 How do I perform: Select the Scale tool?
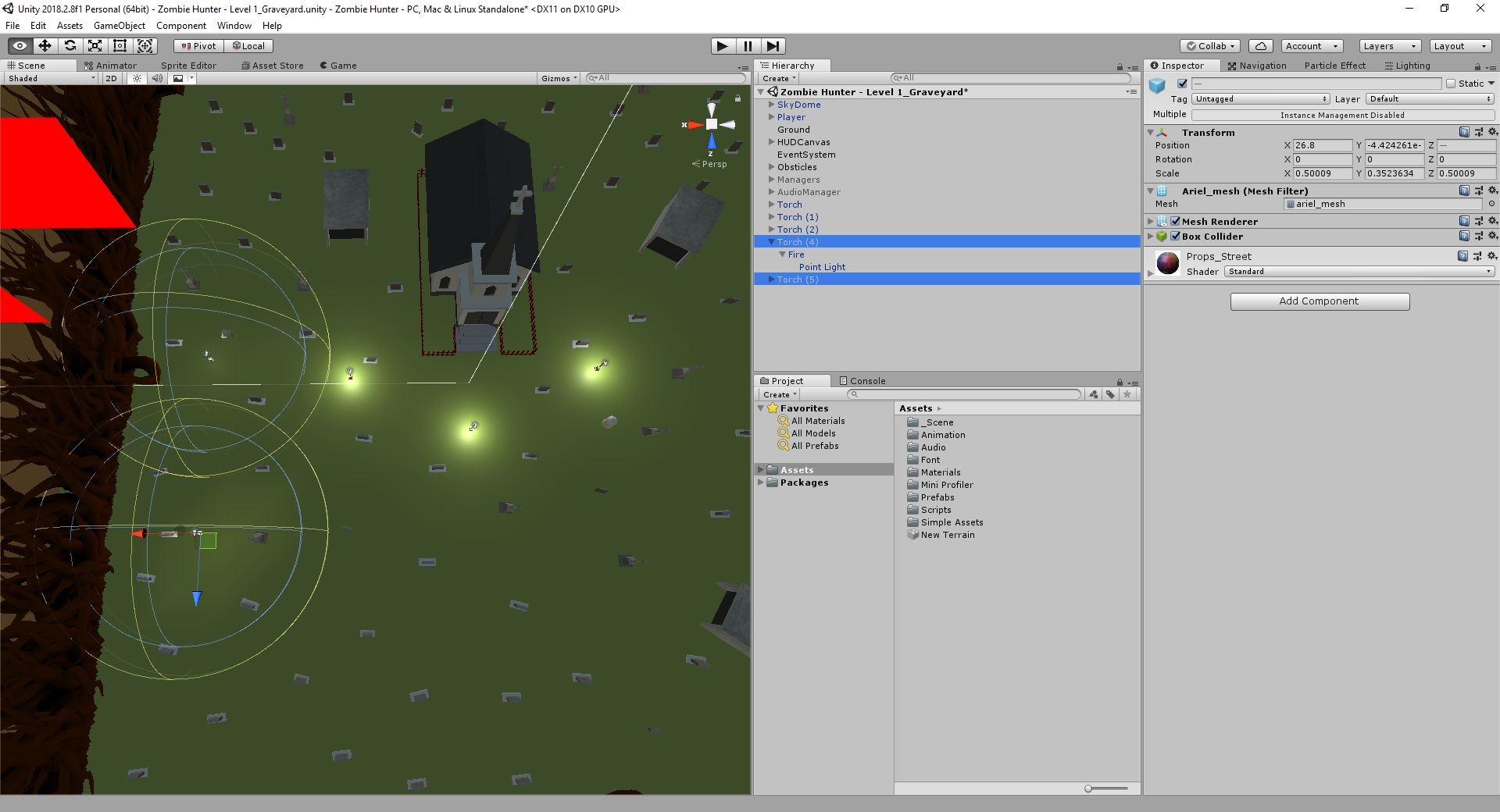95,46
